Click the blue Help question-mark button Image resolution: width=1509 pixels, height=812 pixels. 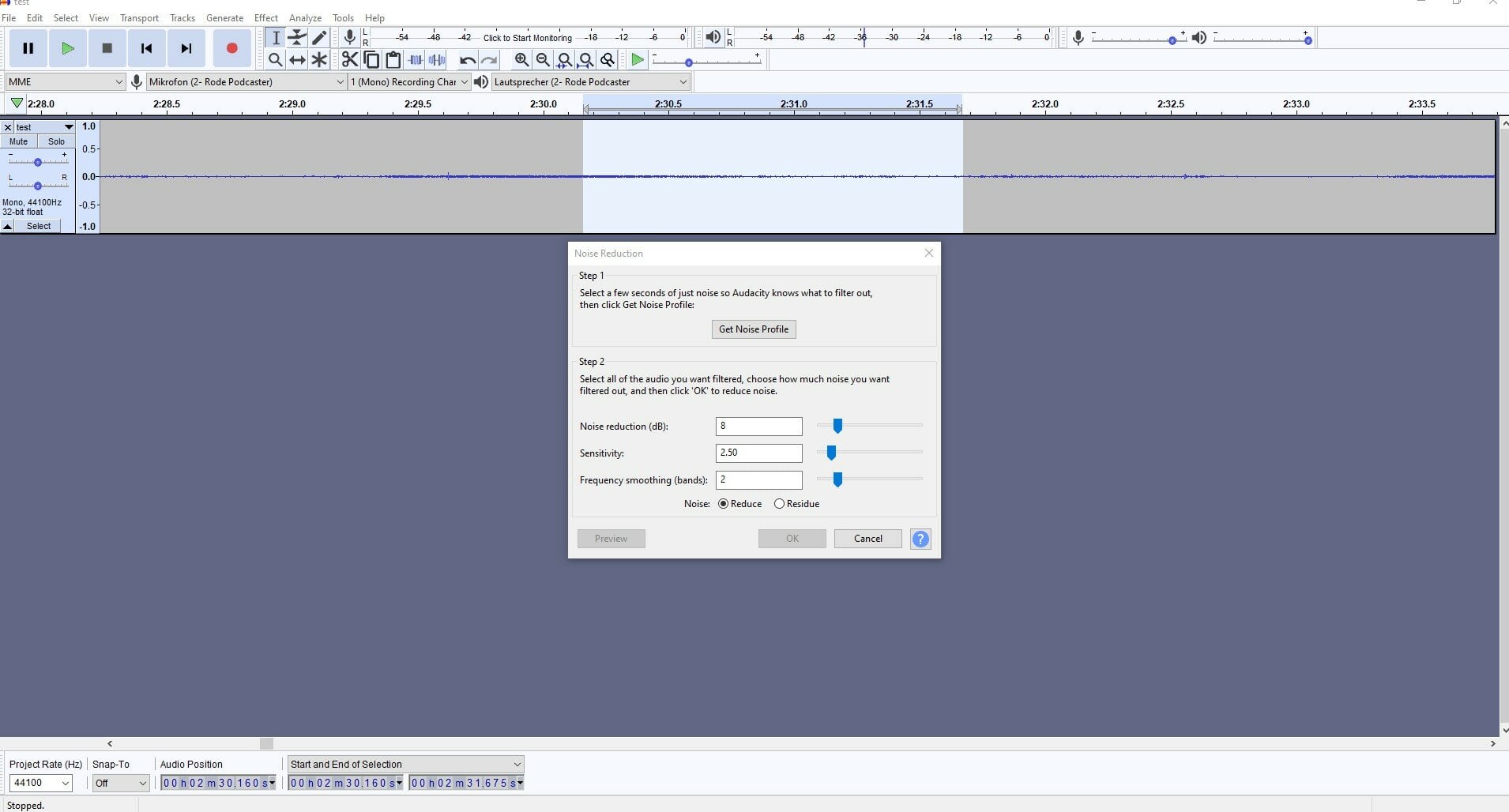920,539
